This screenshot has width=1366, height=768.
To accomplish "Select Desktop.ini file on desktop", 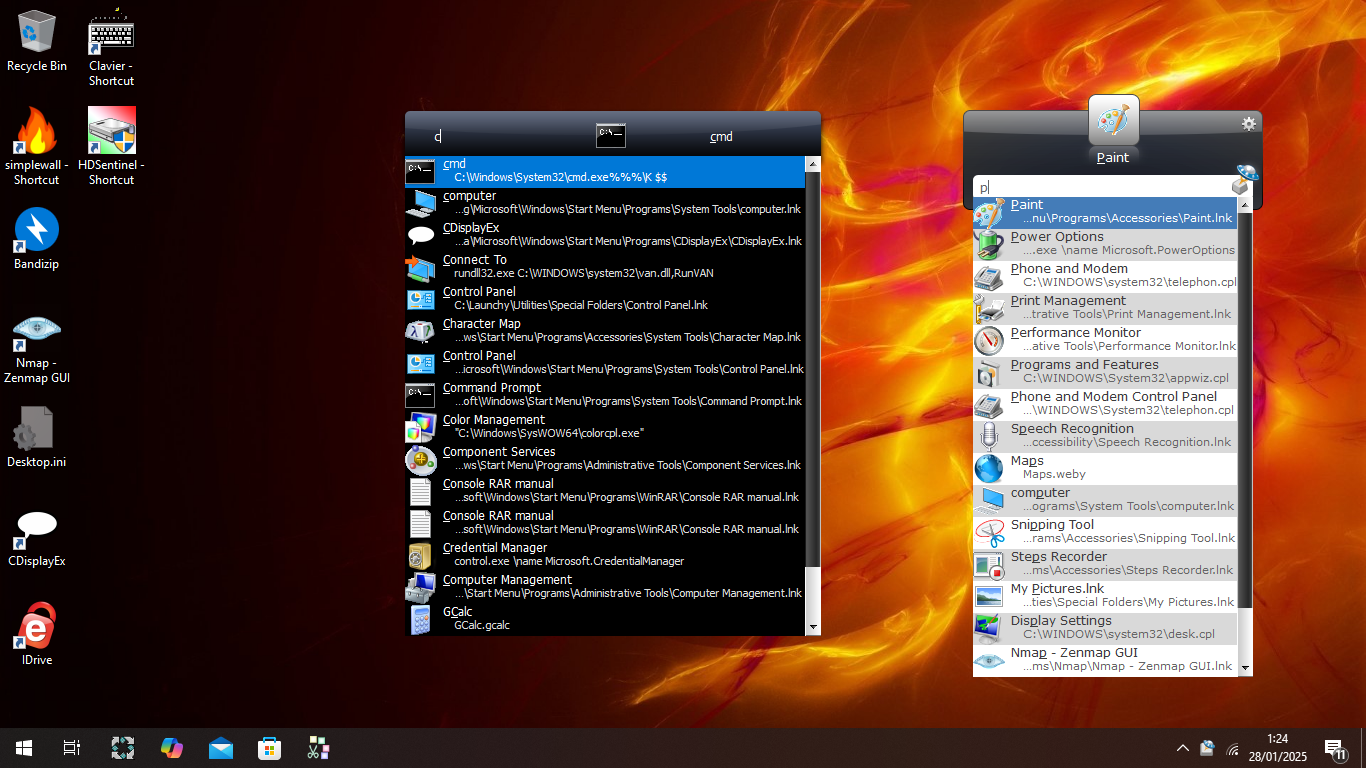I will pyautogui.click(x=37, y=437).
